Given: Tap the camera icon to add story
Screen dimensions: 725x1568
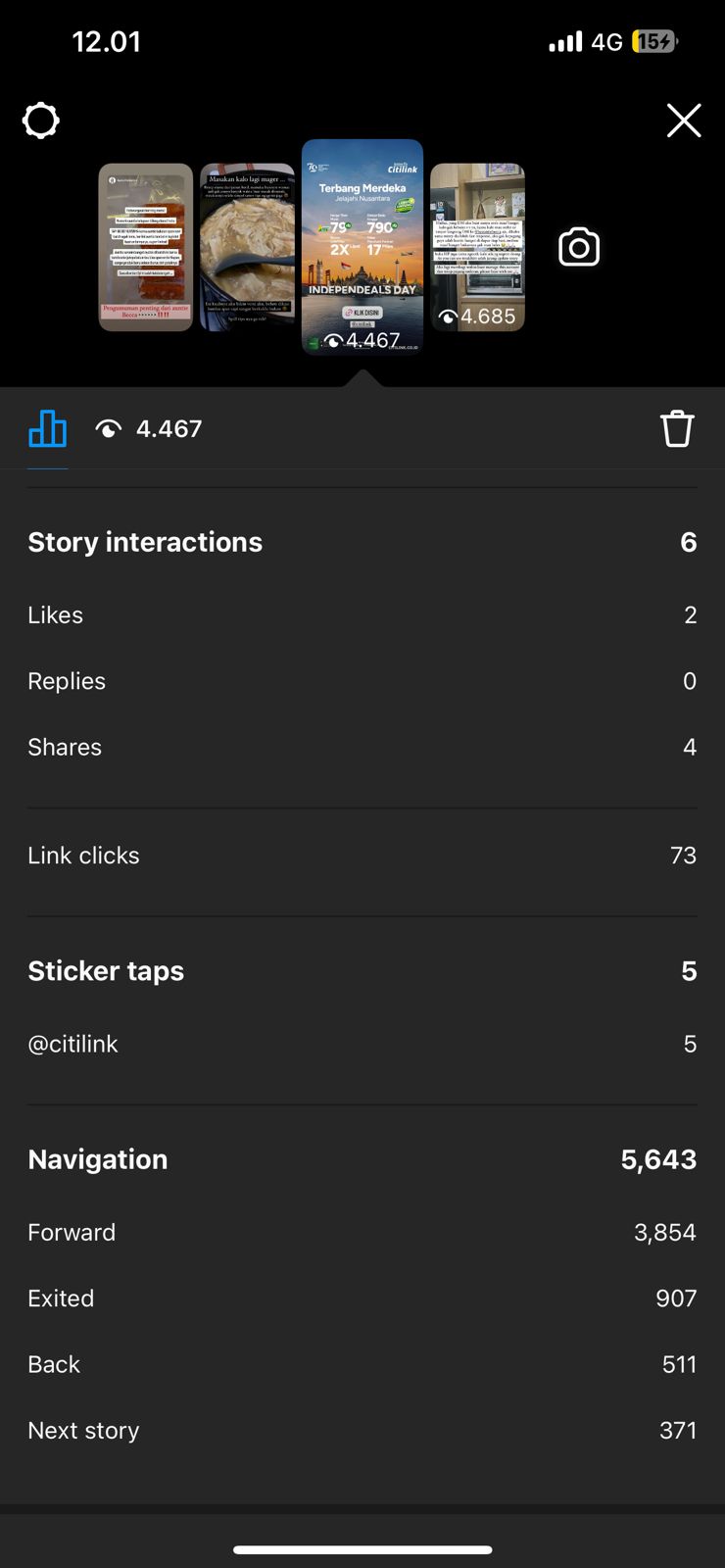Looking at the screenshot, I should pyautogui.click(x=579, y=247).
